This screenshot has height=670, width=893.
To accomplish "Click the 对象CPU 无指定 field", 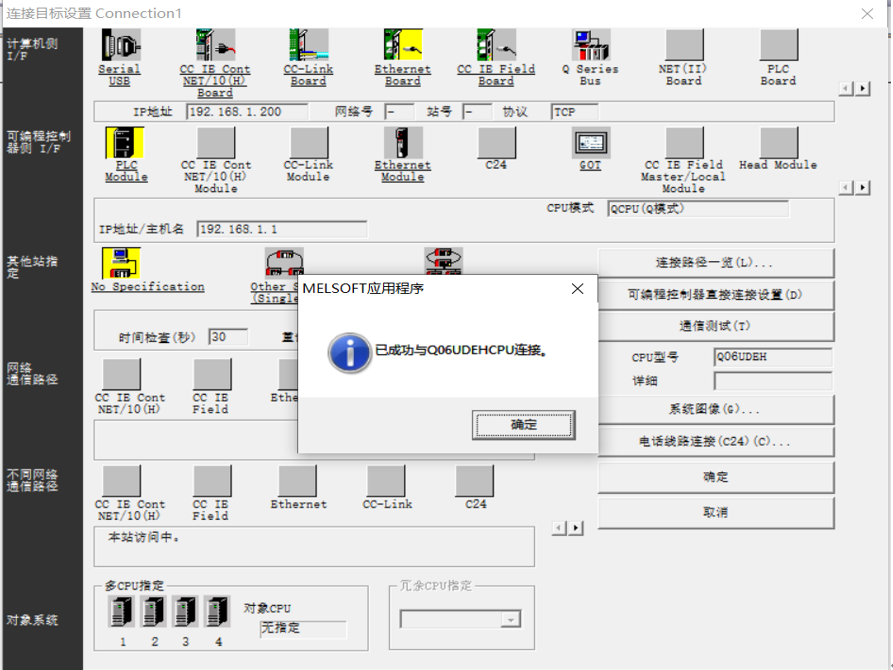I will 303,628.
